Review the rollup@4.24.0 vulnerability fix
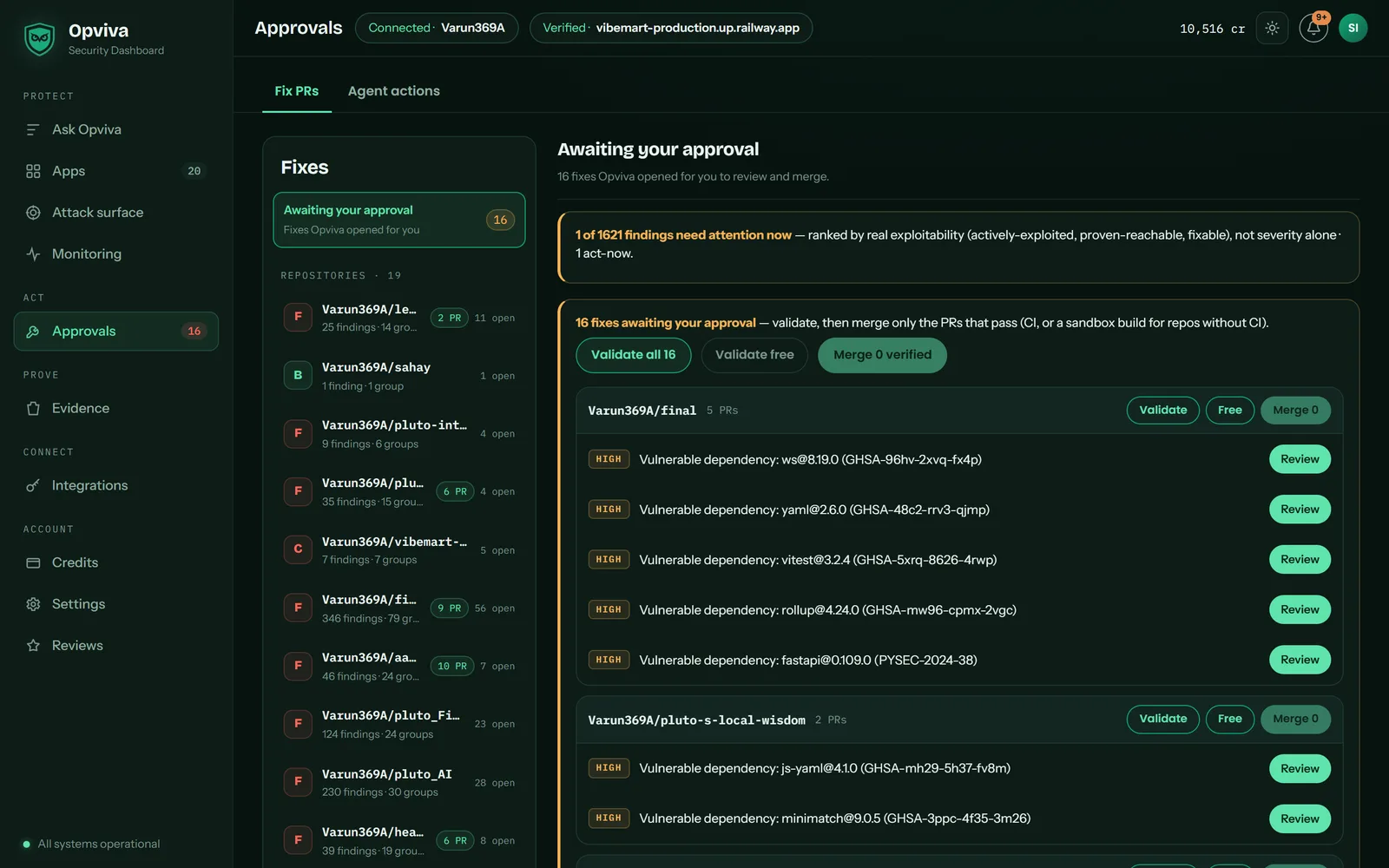The image size is (1389, 868). coord(1300,610)
